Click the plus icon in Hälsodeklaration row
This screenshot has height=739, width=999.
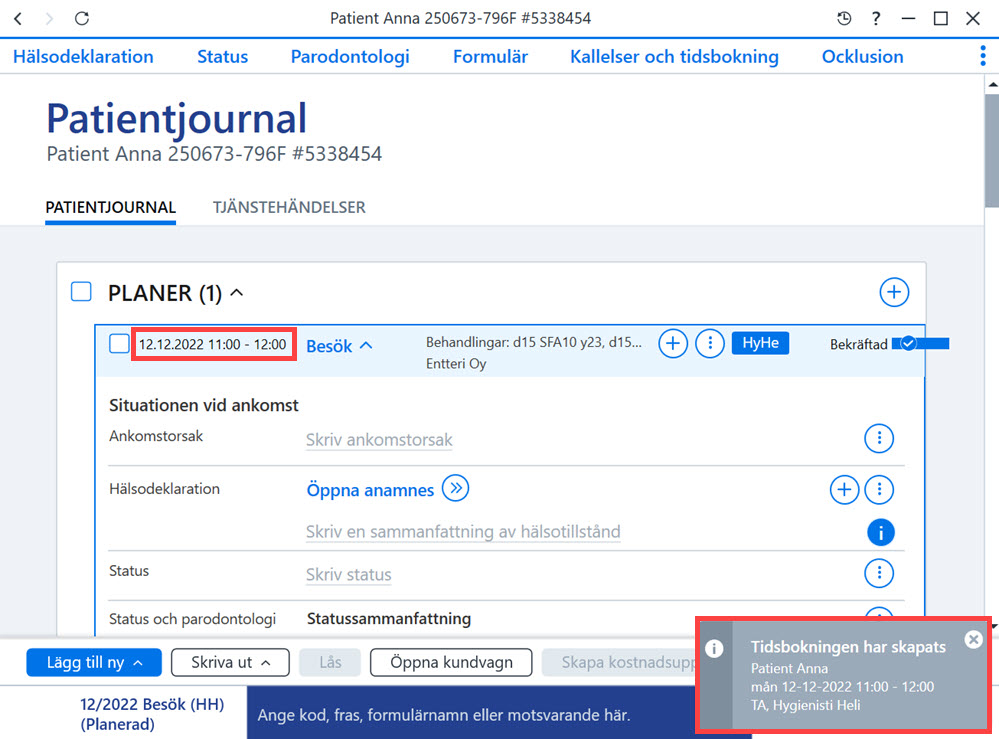[844, 489]
